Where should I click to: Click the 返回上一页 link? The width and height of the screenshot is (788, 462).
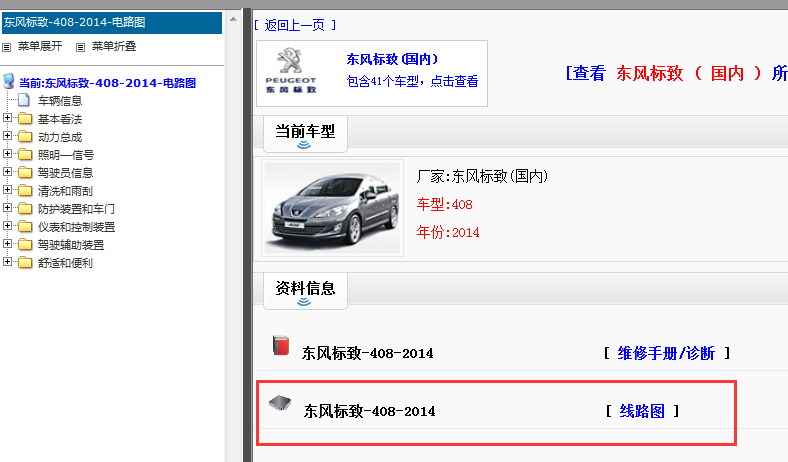[294, 25]
